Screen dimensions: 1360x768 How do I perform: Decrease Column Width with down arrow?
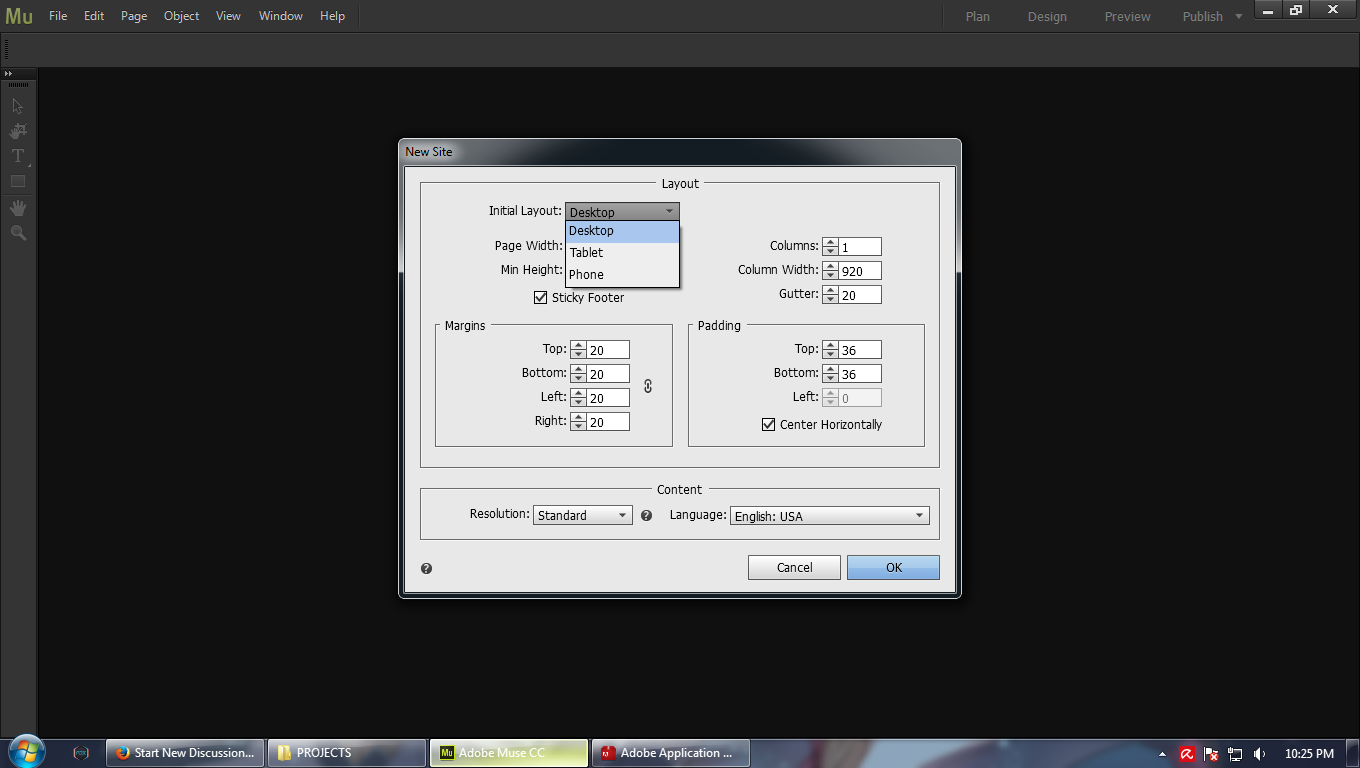830,275
